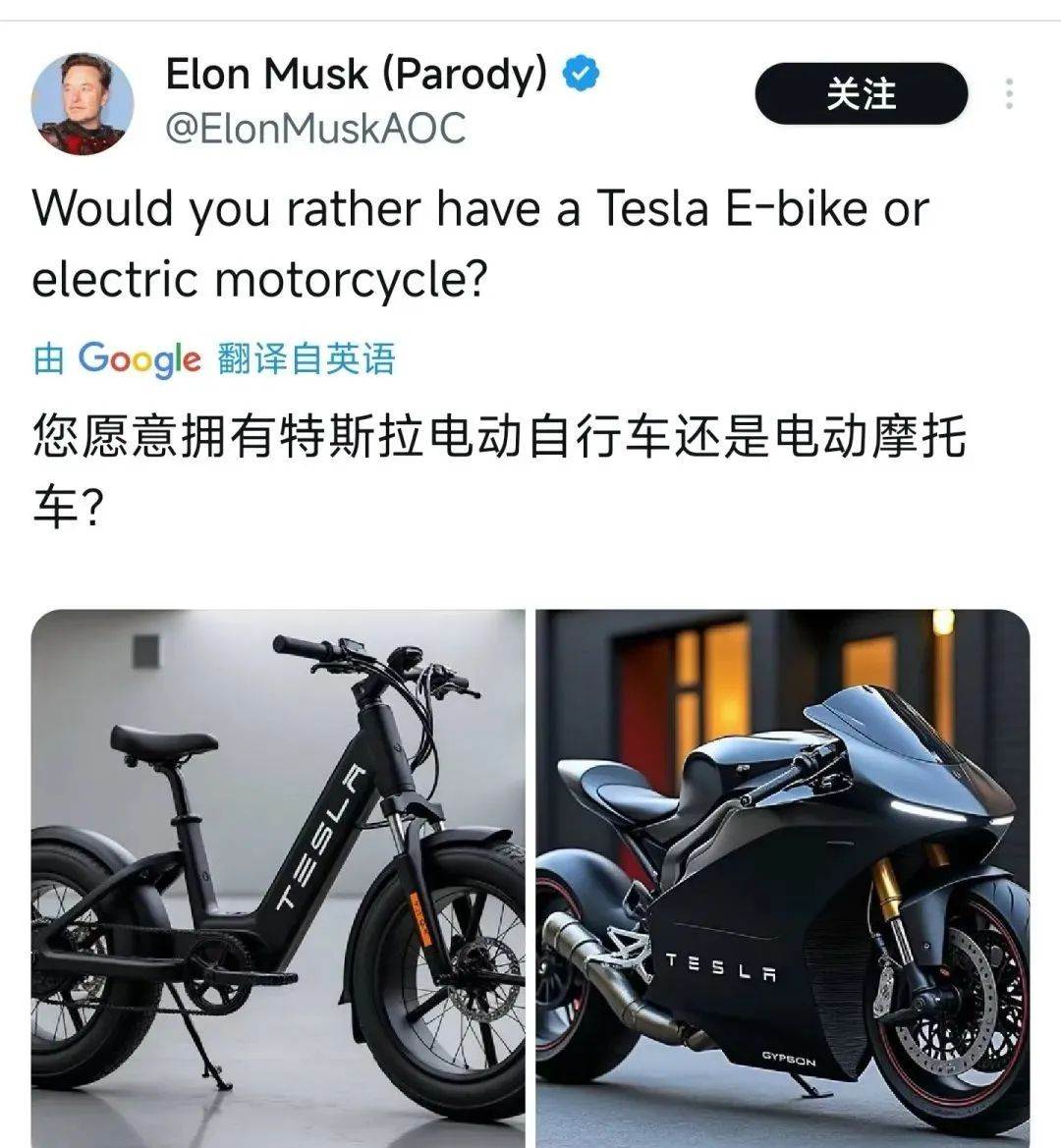Tap the 翻译自英语 translation label

(x=307, y=358)
